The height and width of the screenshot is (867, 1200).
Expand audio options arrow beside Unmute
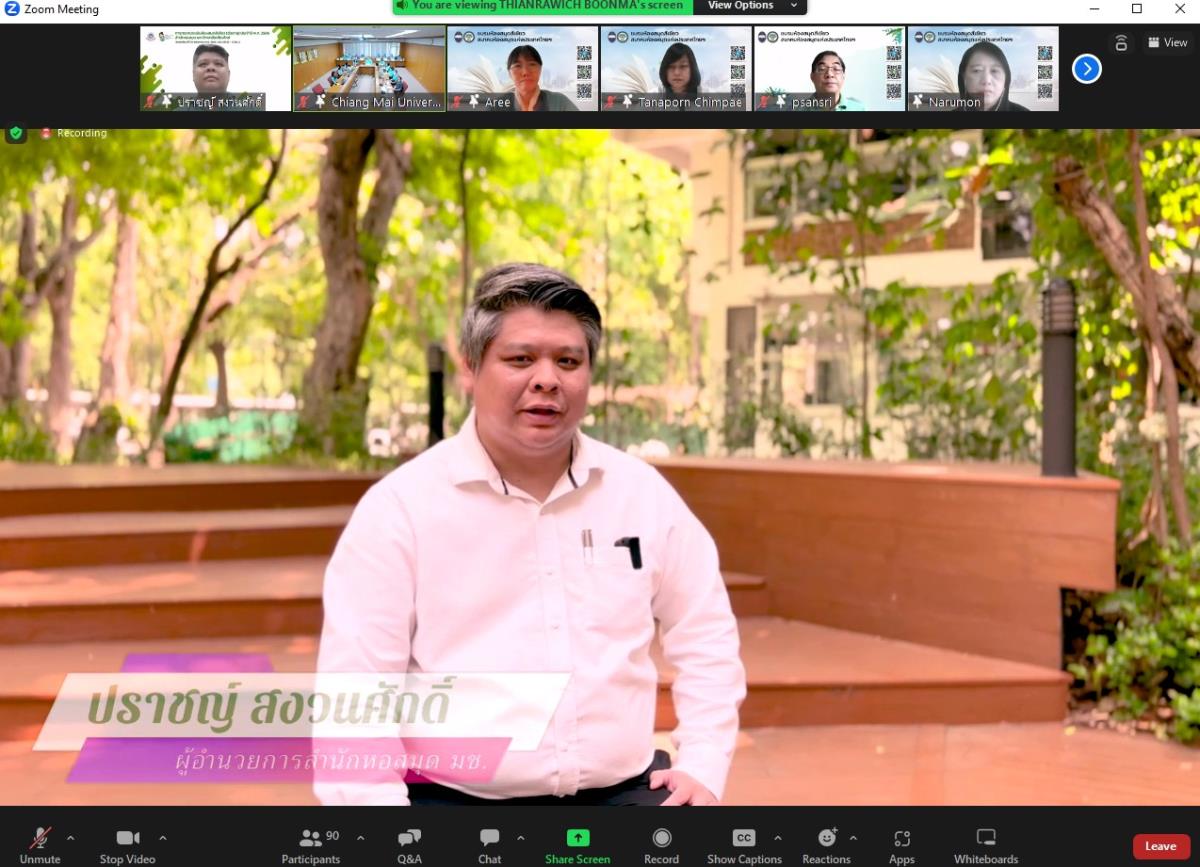click(x=70, y=838)
